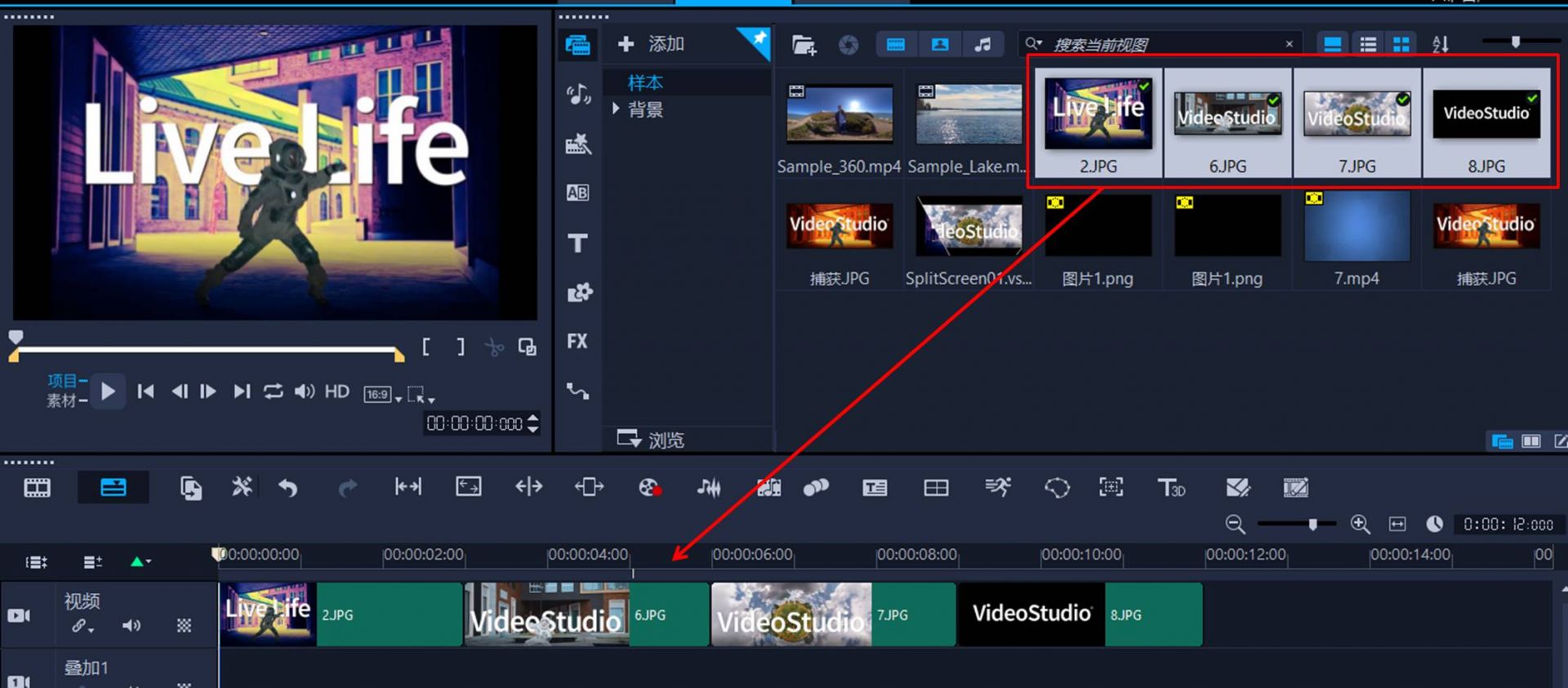1568x688 pixels.
Task: Undo the last action
Action: click(x=287, y=488)
